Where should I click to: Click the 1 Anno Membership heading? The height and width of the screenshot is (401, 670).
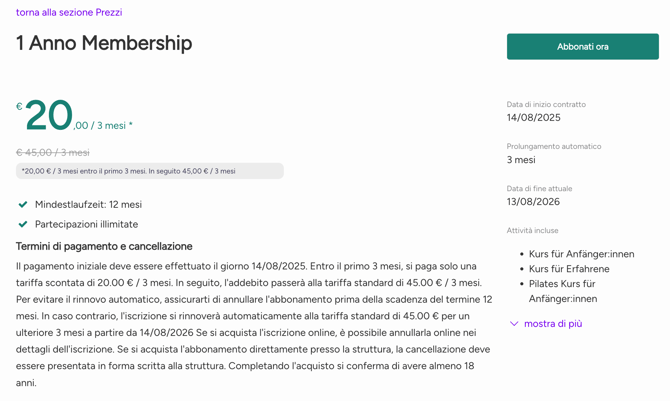pyautogui.click(x=104, y=43)
